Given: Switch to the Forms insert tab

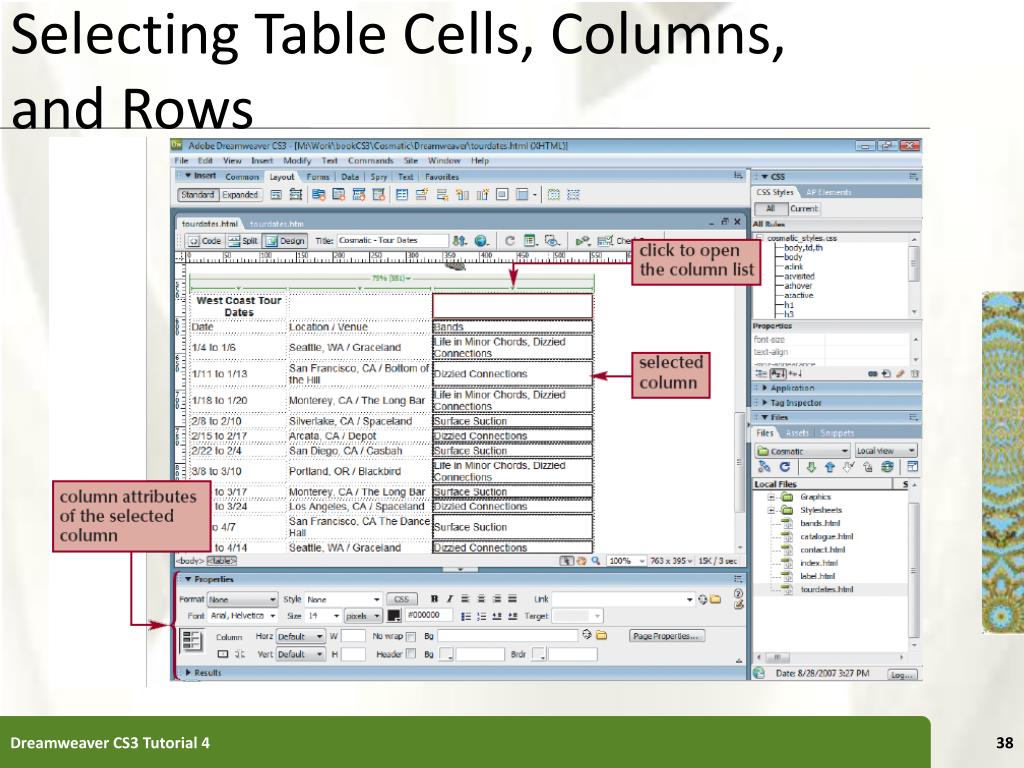Looking at the screenshot, I should click(x=318, y=177).
